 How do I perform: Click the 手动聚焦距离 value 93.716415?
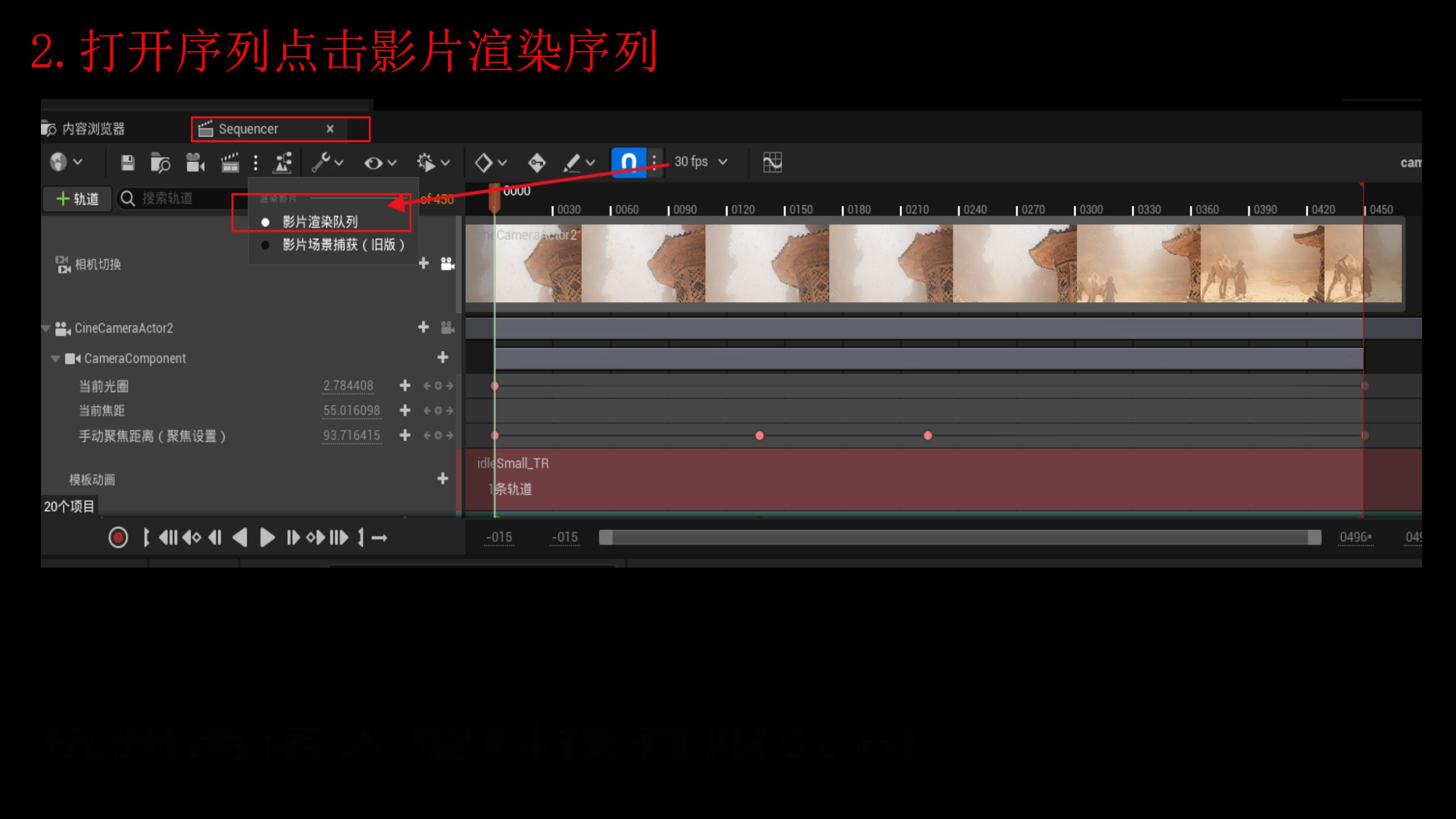point(351,436)
